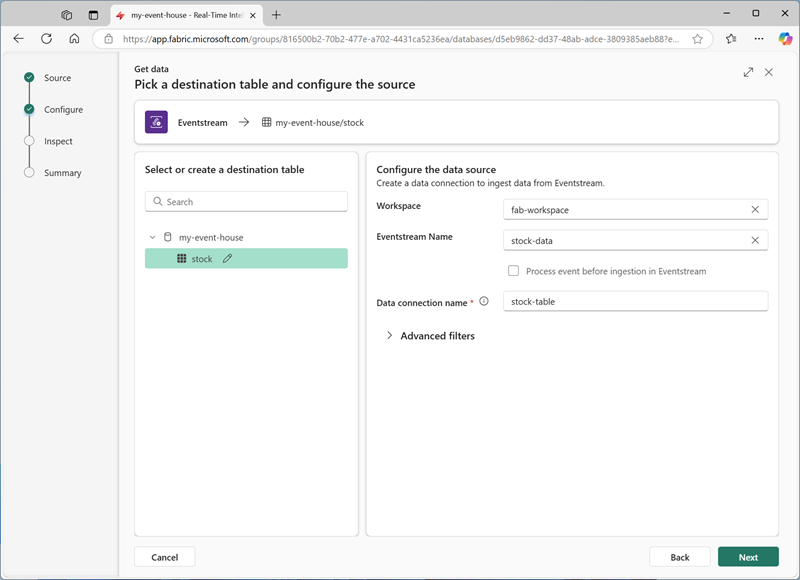Go to the Inspect step
Image resolution: width=800 pixels, height=580 pixels.
[x=58, y=141]
